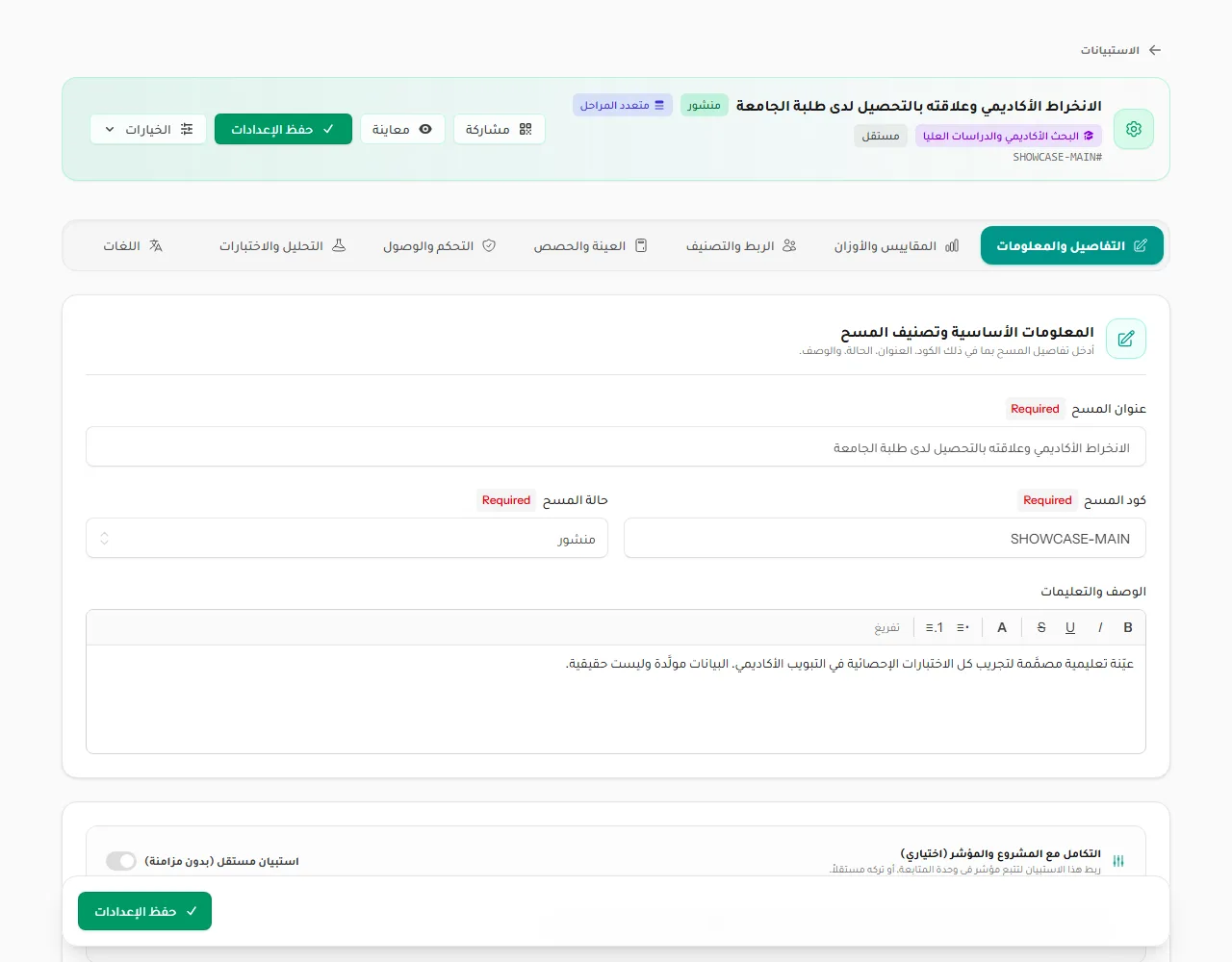
Task: Click the مشاركة share button
Action: [x=499, y=129]
